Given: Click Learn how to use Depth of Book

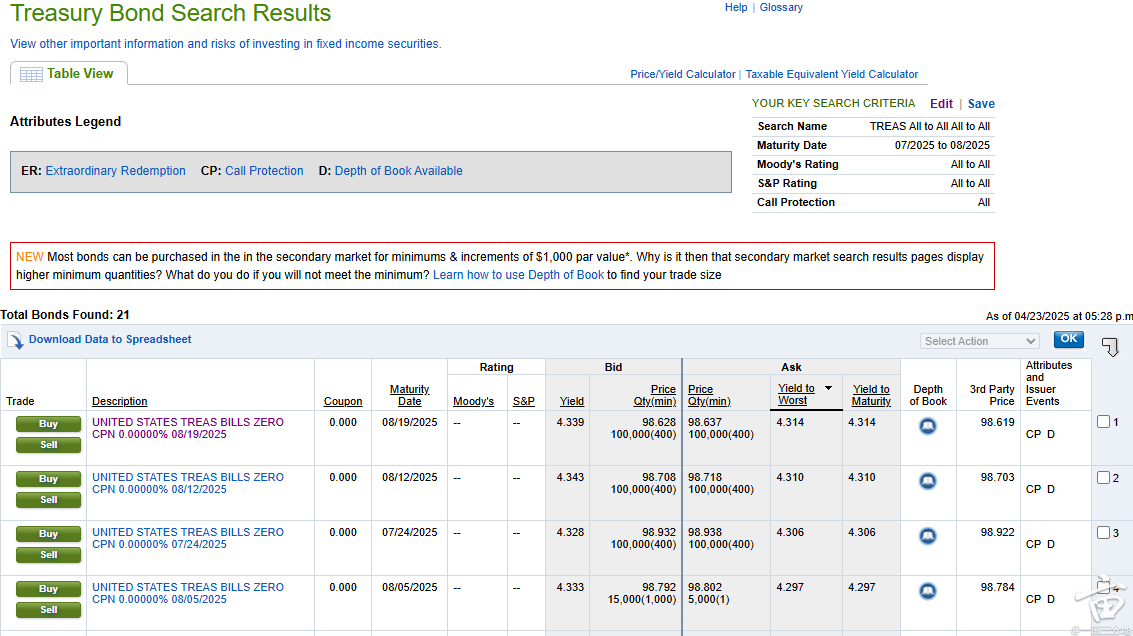Looking at the screenshot, I should click(518, 275).
